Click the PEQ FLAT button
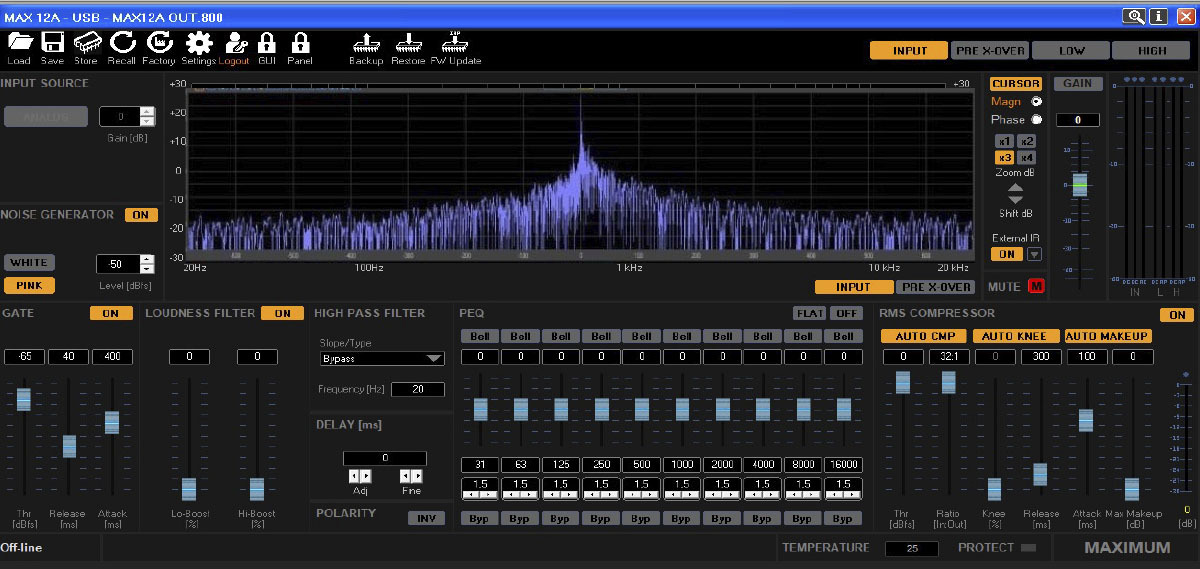This screenshot has width=1200, height=569. pos(810,313)
